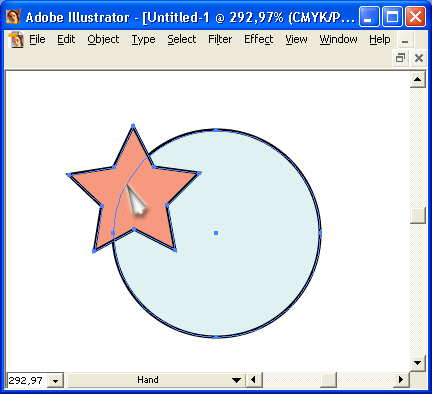Restore down the document window

click(400, 58)
